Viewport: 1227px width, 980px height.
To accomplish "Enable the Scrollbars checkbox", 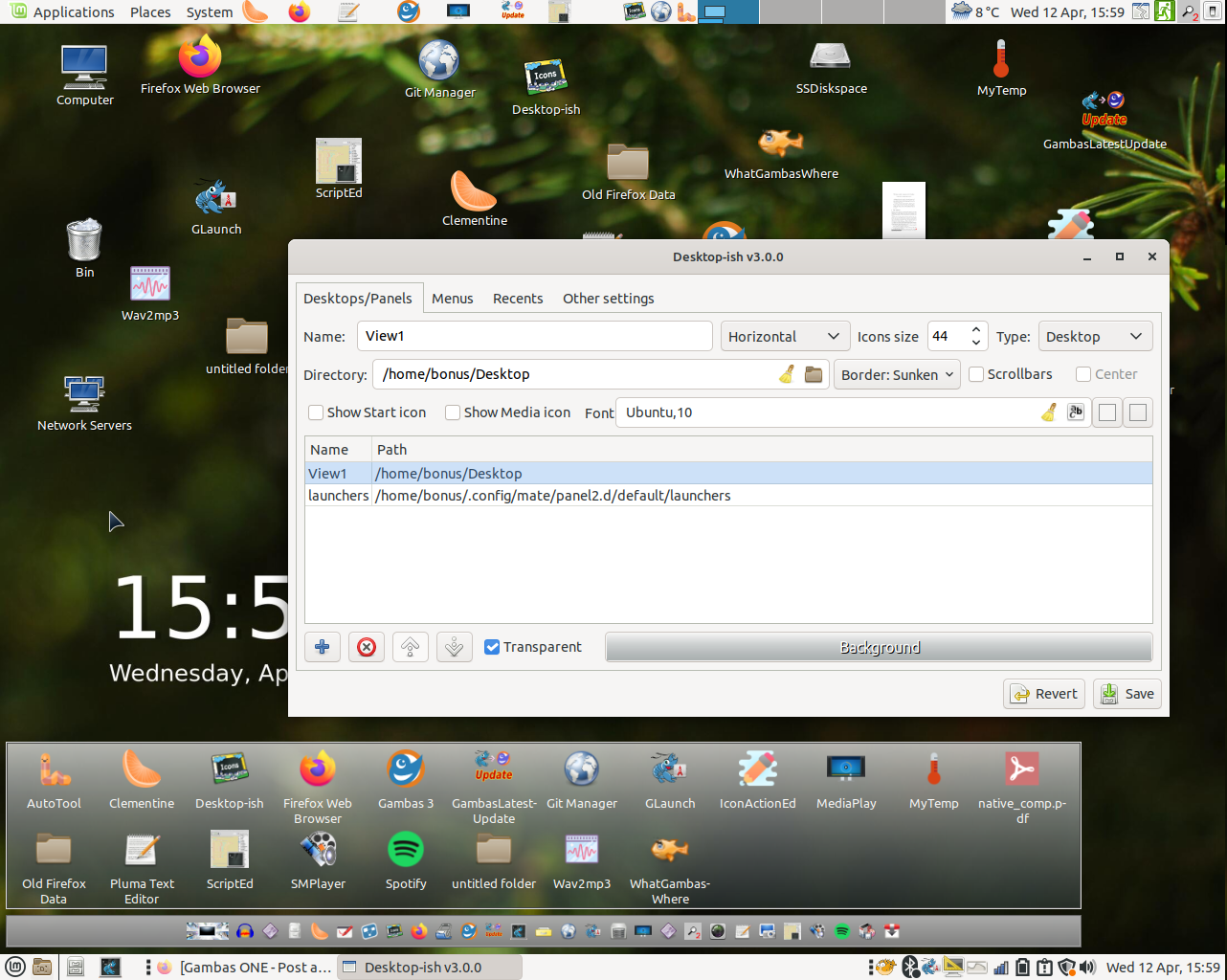I will [x=976, y=374].
